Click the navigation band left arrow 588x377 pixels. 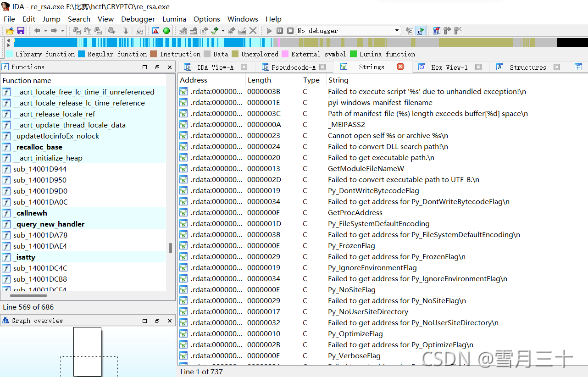8,40
